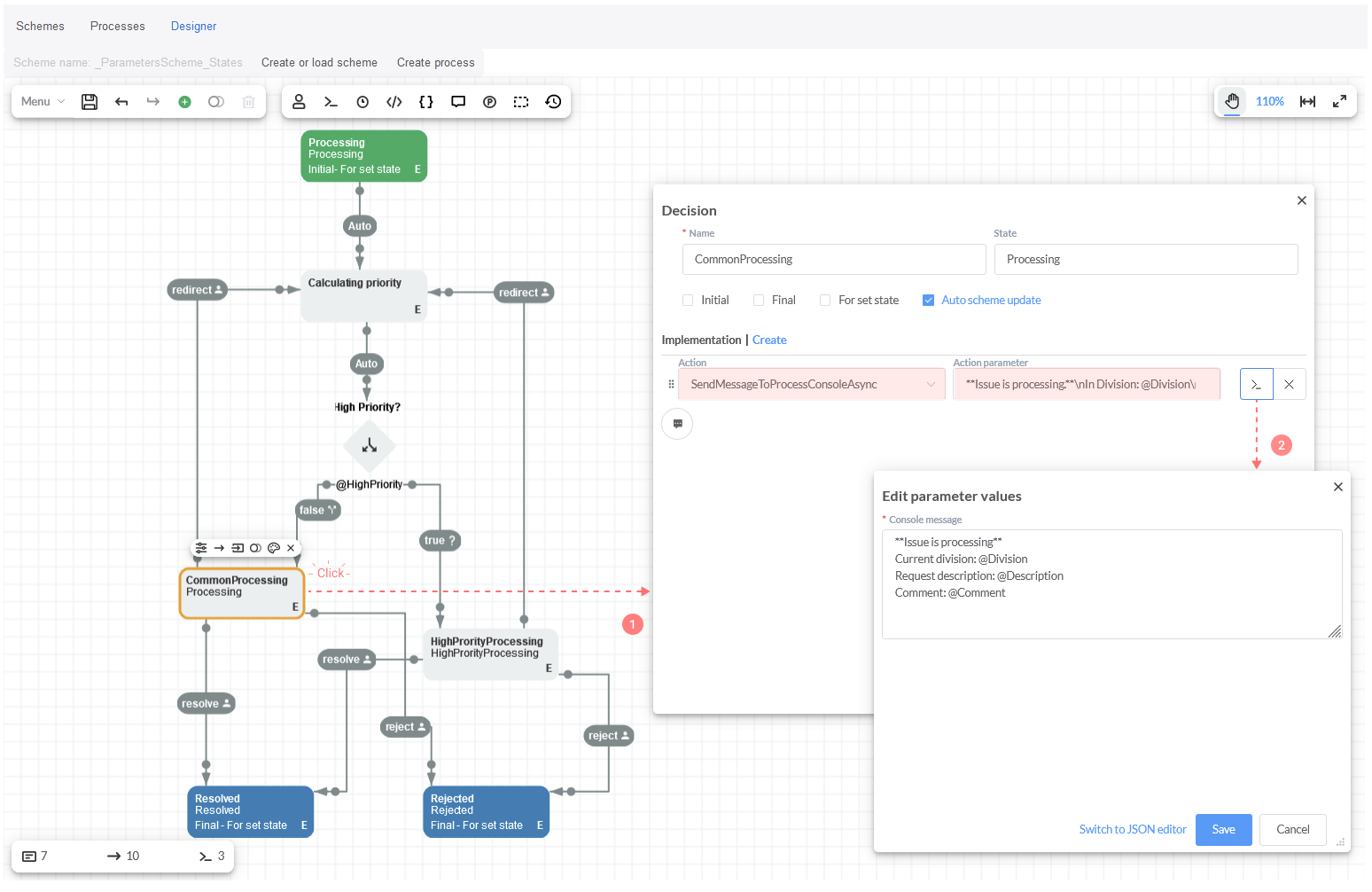Tick the For set state checkbox
1372x892 pixels.
click(825, 301)
